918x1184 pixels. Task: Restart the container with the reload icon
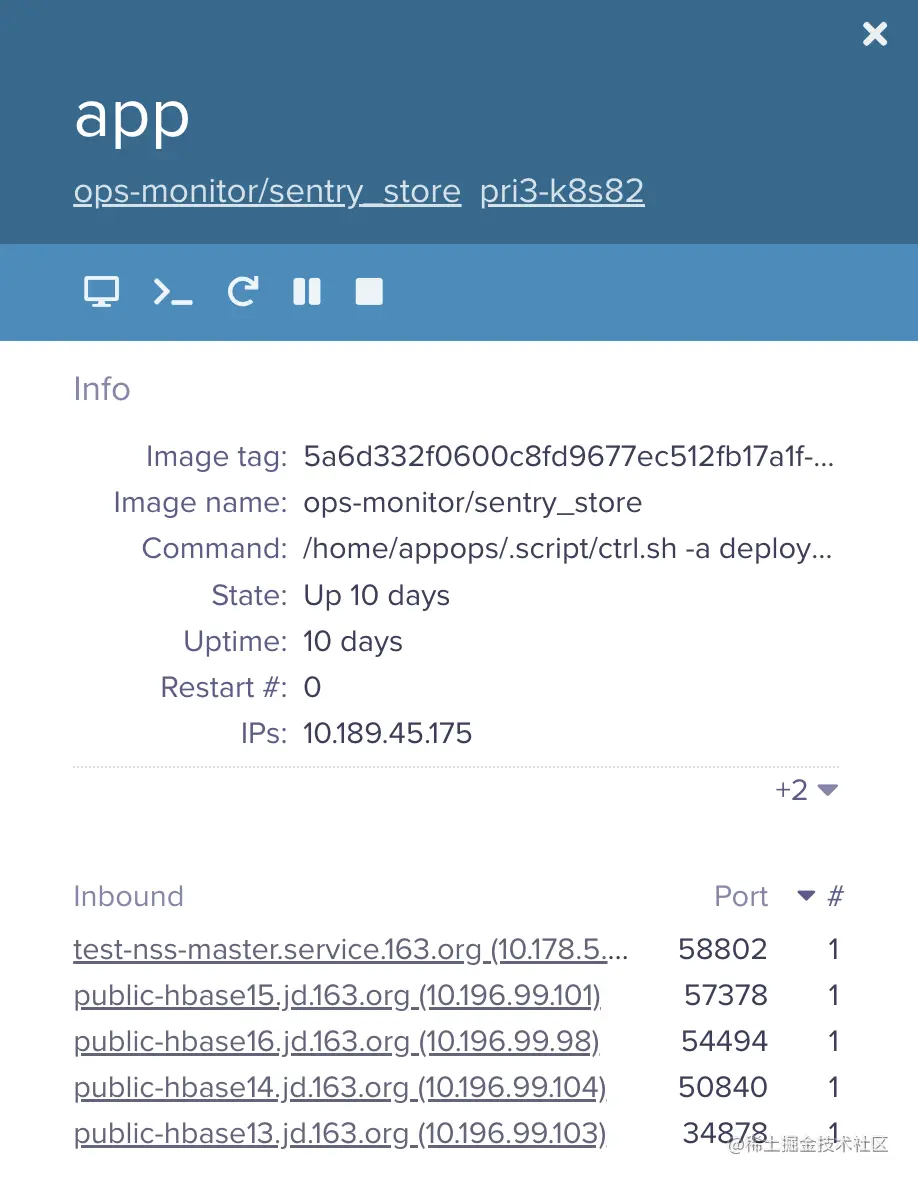(x=242, y=291)
